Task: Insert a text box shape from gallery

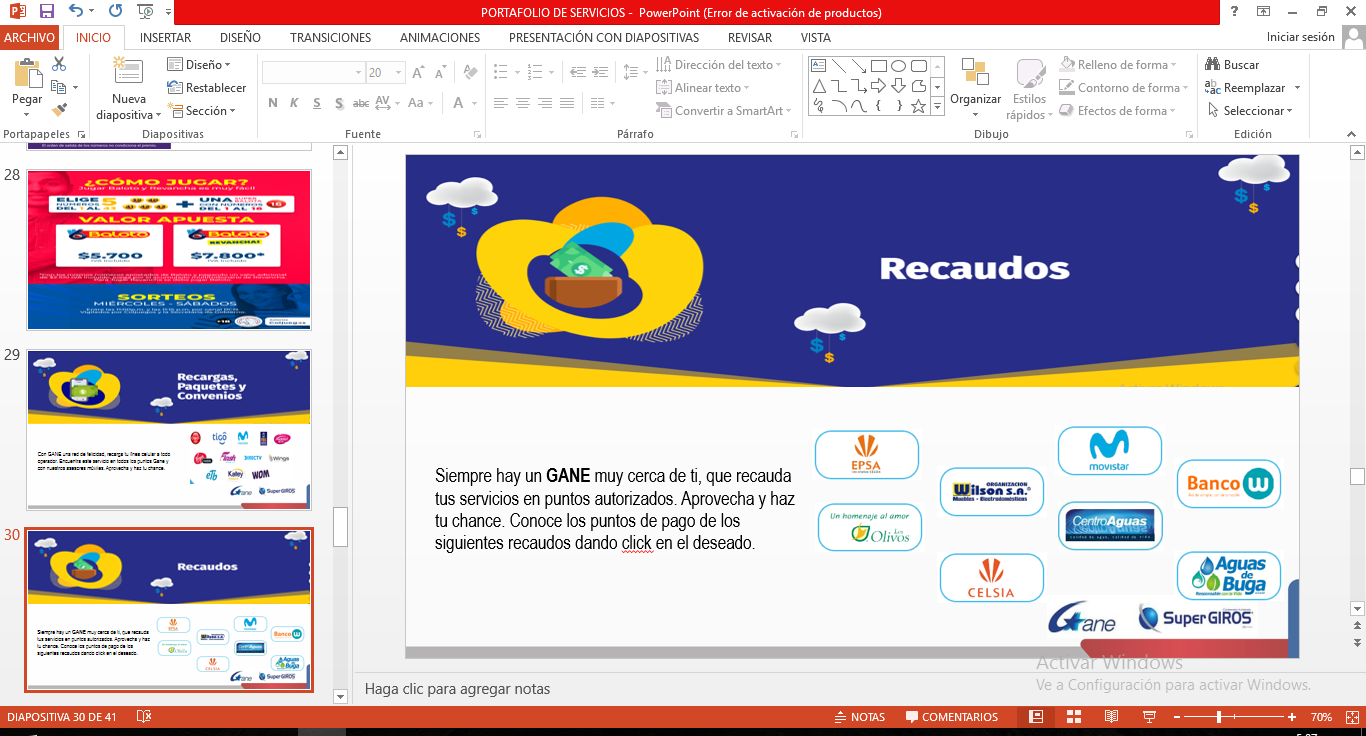Action: (x=819, y=66)
